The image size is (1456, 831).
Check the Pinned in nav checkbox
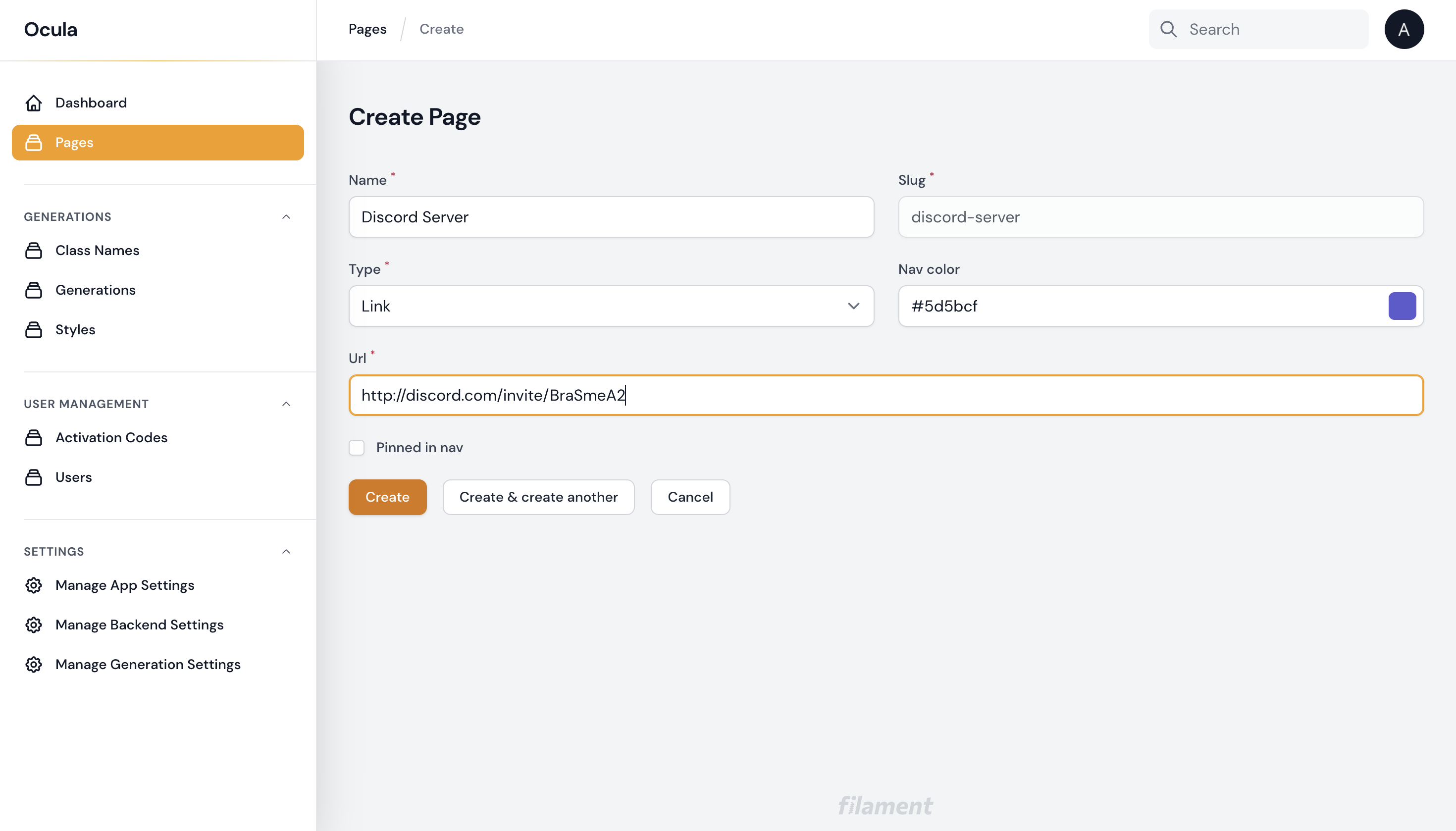click(357, 448)
